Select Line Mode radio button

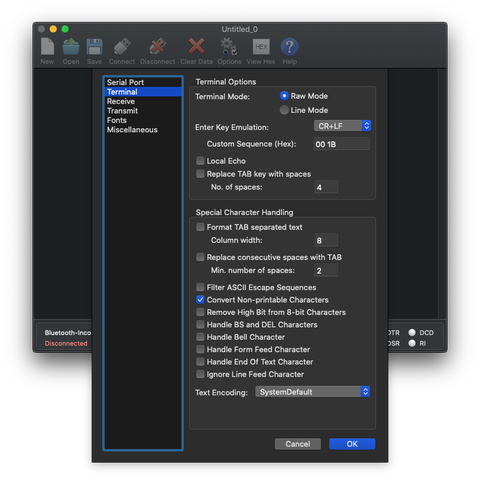click(284, 110)
